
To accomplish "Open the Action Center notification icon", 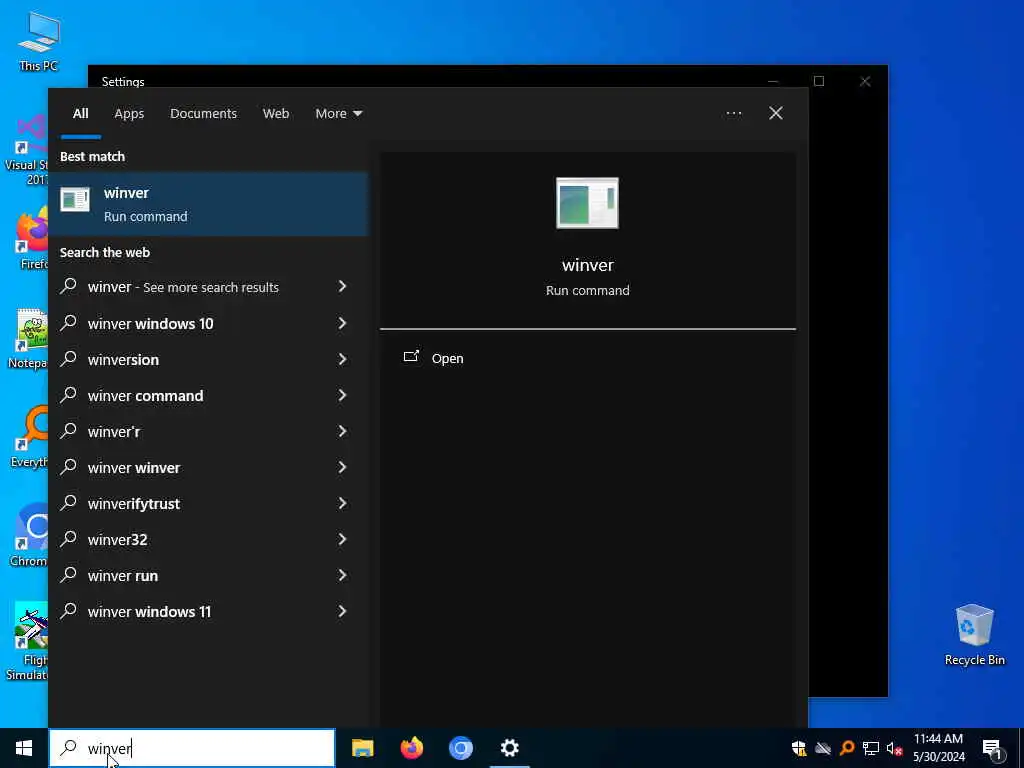I will click(992, 749).
